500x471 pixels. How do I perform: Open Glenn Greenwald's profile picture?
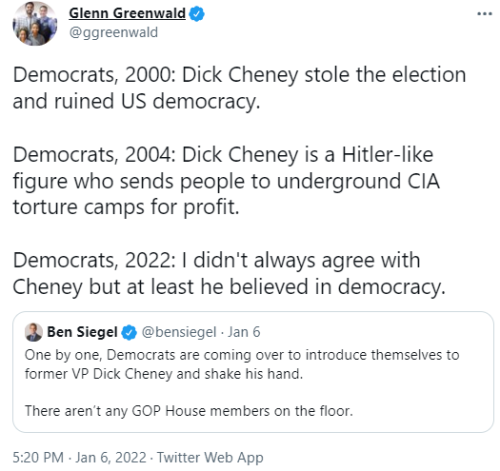(x=35, y=23)
